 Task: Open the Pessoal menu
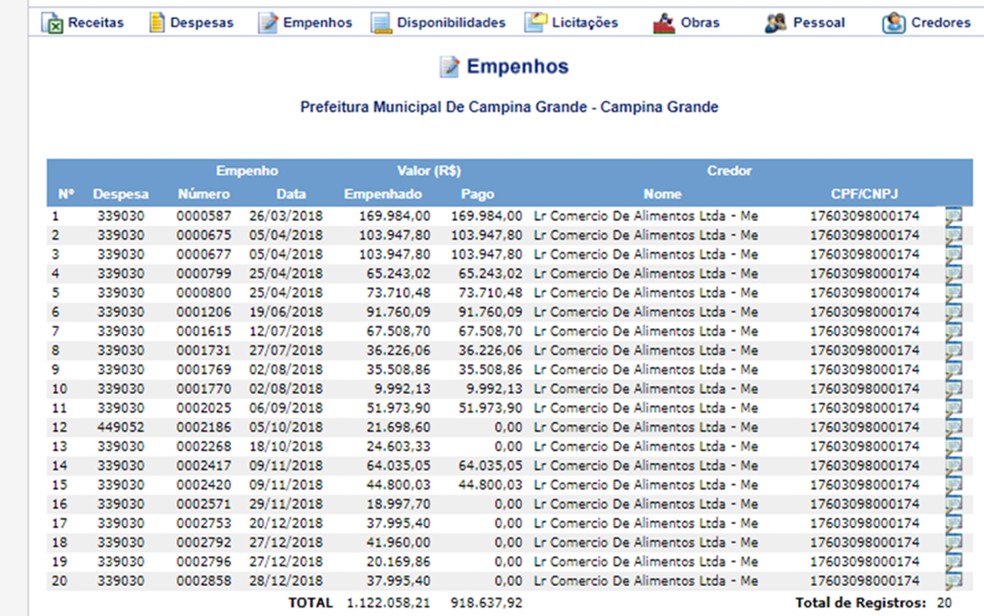click(818, 23)
